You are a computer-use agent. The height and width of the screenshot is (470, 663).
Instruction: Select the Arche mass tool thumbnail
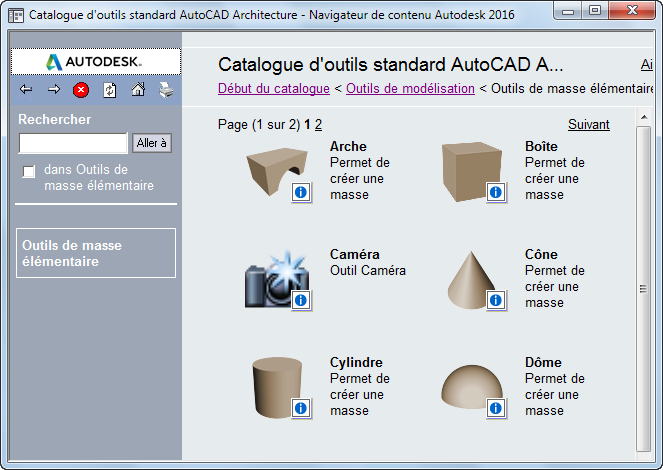click(x=277, y=171)
